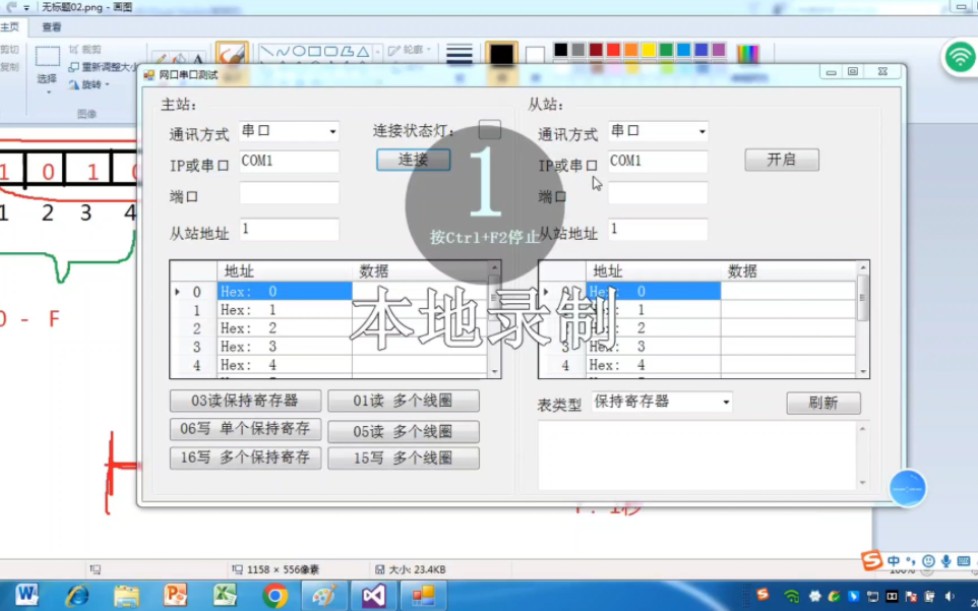
Task: Open Visual Studio from the taskbar
Action: (372, 597)
